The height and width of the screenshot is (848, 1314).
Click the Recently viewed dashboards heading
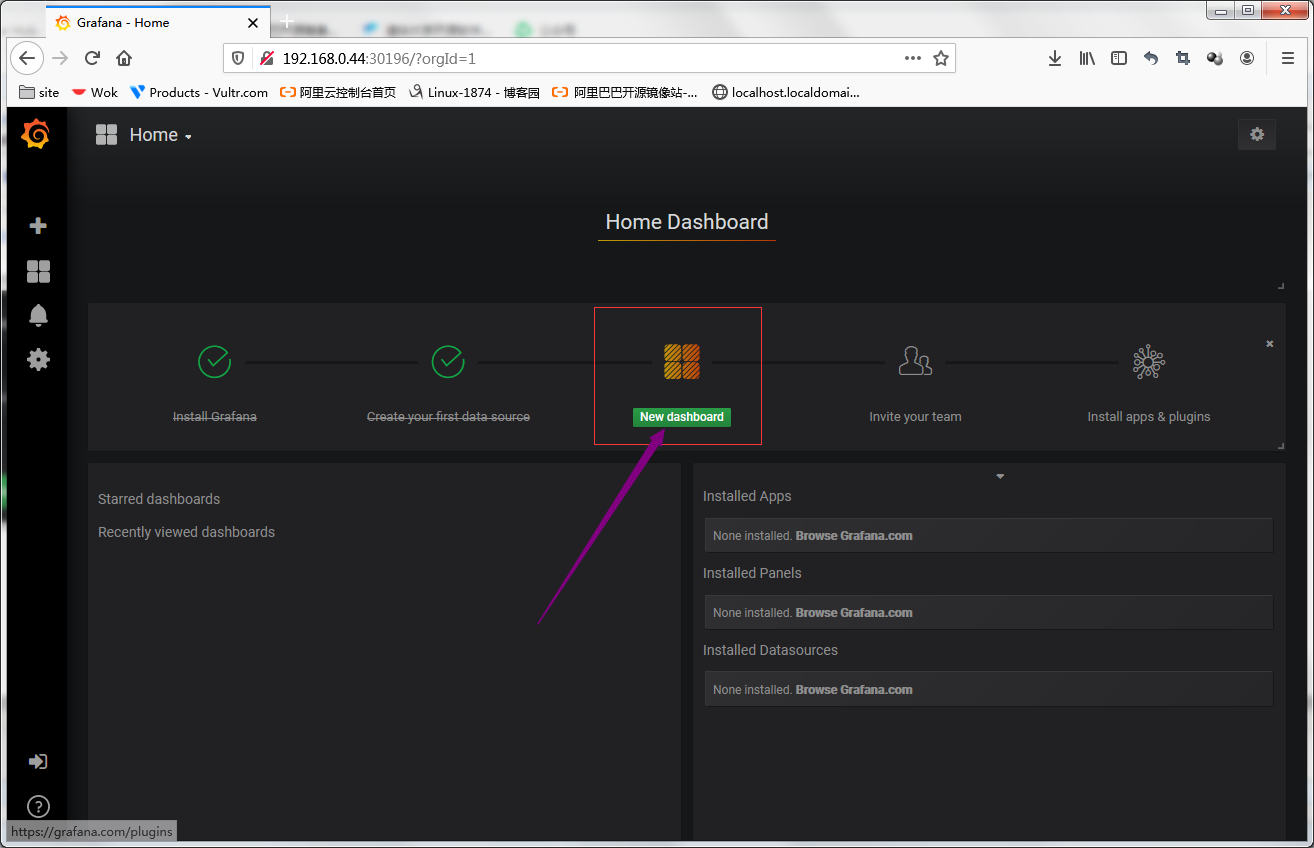click(186, 532)
